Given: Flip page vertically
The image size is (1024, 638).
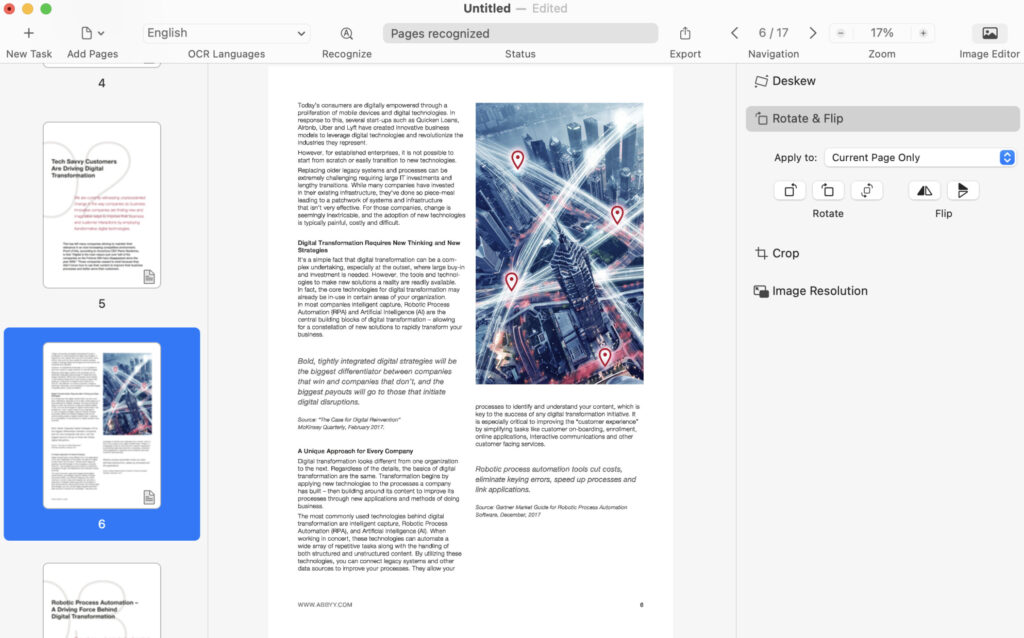Looking at the screenshot, I should point(963,190).
